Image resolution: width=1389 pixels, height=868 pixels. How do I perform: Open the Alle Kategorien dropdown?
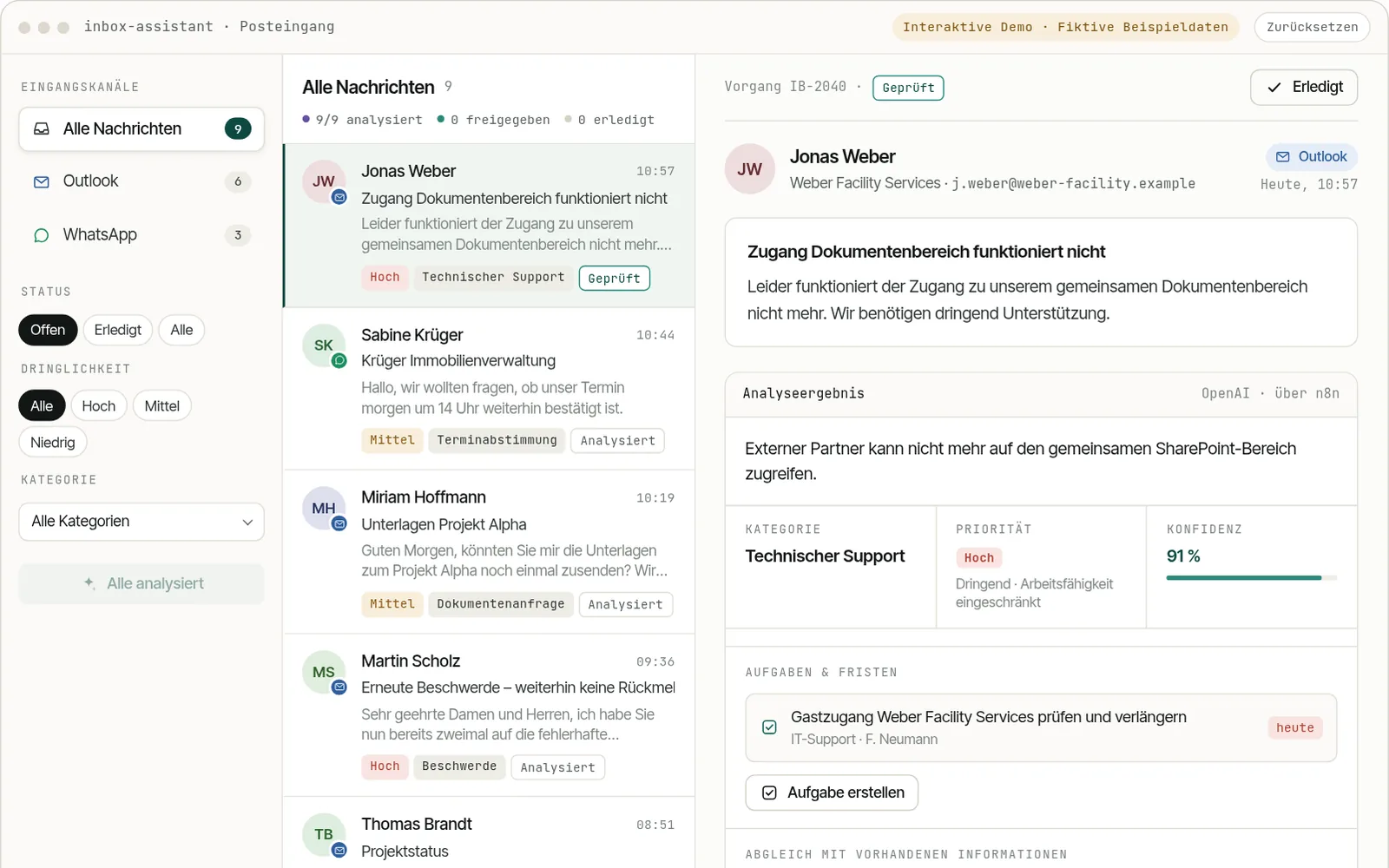click(x=142, y=522)
